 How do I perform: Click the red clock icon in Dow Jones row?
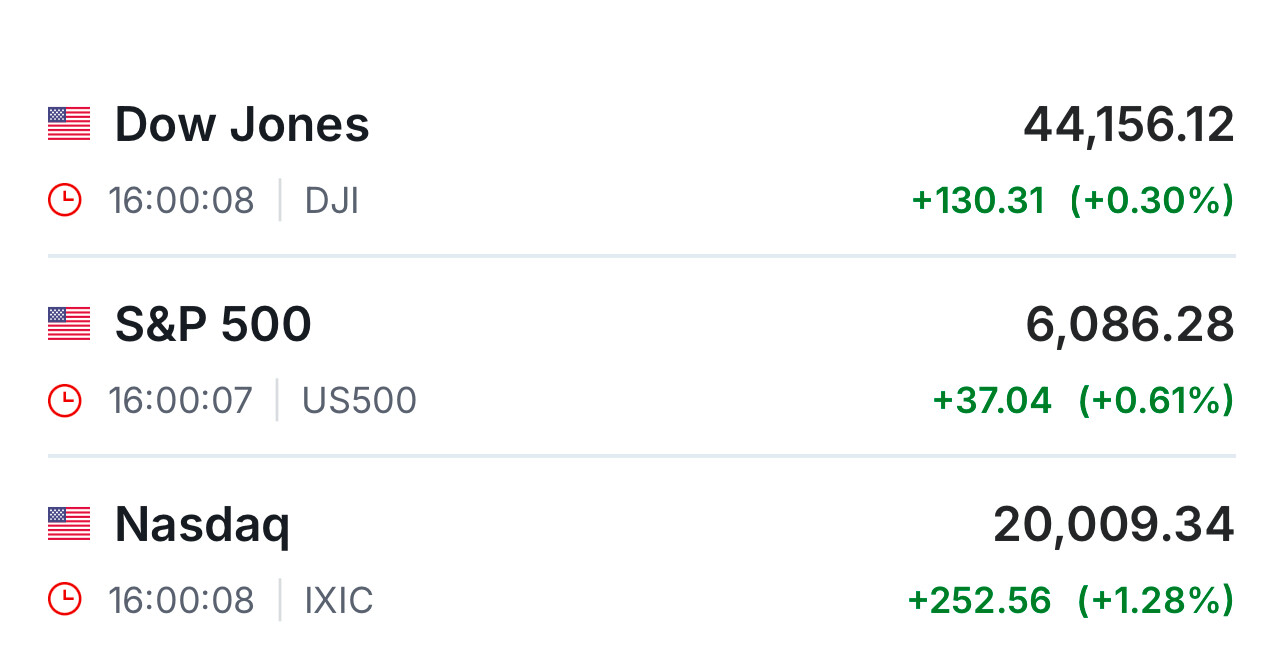(64, 201)
